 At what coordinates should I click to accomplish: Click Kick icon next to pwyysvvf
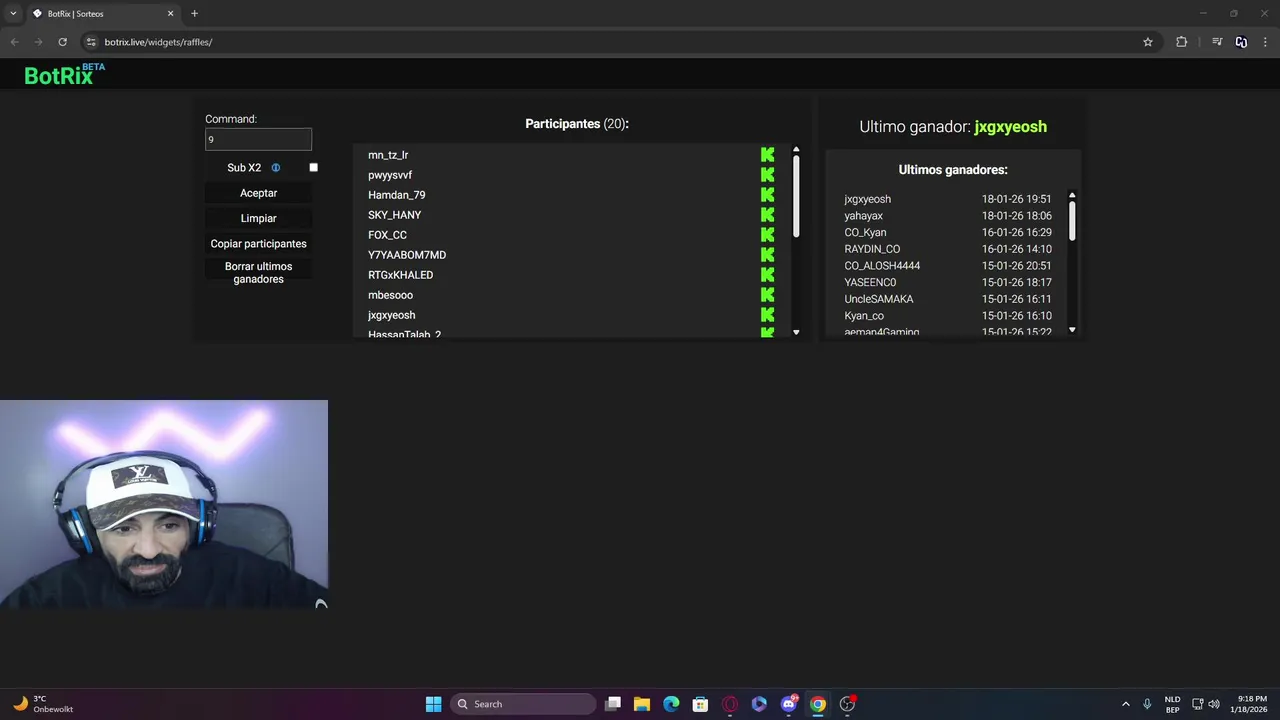(767, 175)
